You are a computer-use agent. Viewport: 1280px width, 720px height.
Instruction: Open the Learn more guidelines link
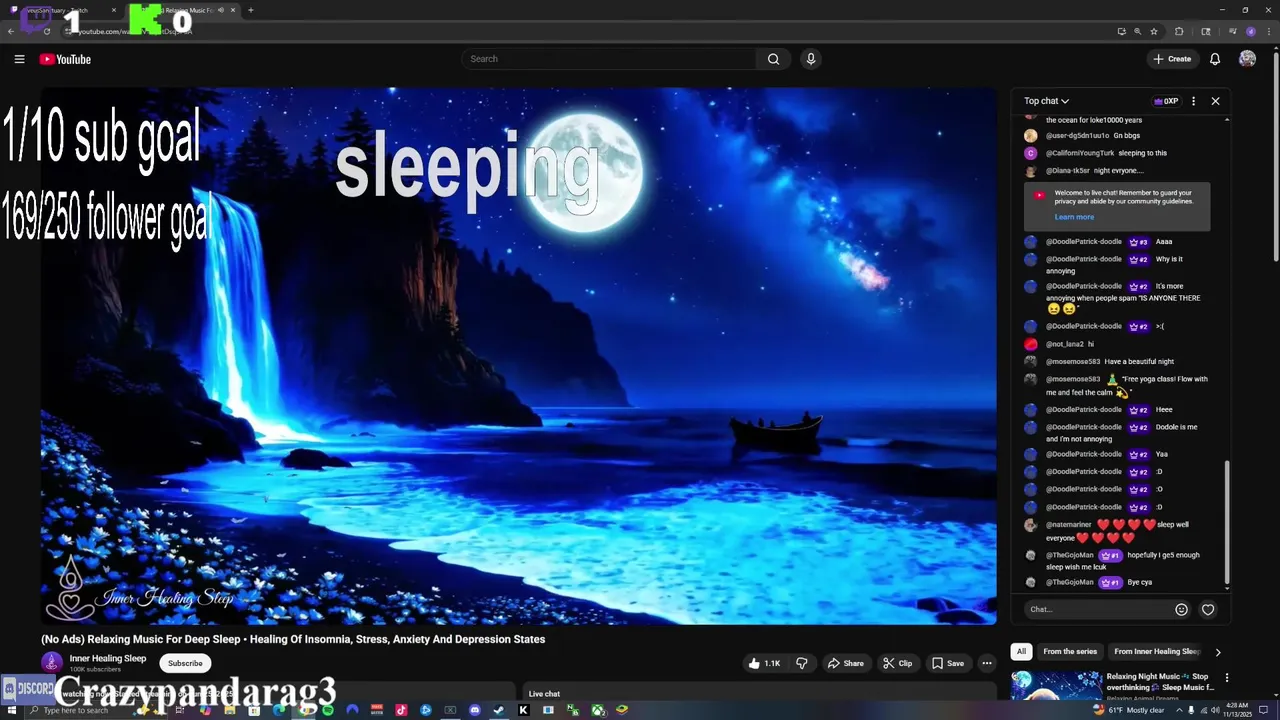[x=1074, y=217]
